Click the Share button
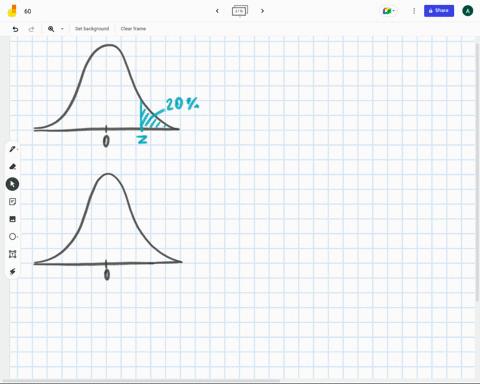This screenshot has height=384, width=480. (439, 11)
